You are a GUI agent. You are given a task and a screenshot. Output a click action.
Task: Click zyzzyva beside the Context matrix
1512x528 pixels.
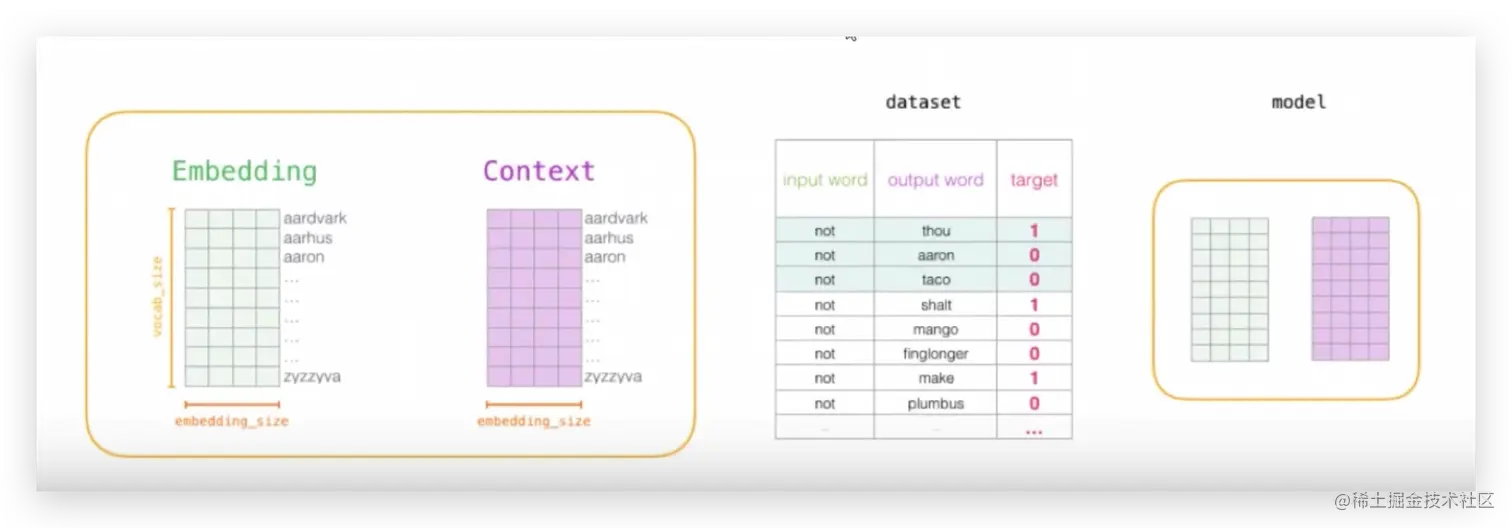[x=613, y=377]
